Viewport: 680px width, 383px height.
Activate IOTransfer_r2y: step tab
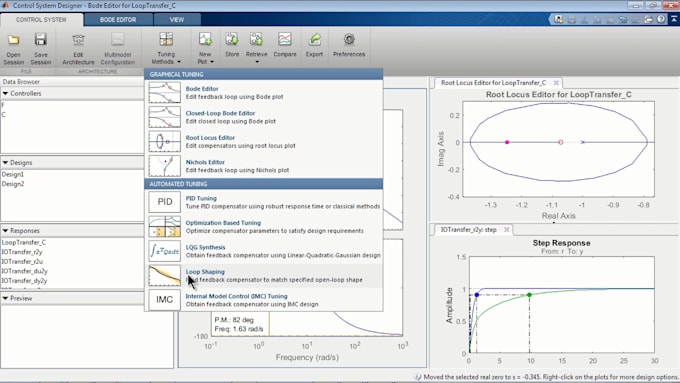tap(468, 229)
